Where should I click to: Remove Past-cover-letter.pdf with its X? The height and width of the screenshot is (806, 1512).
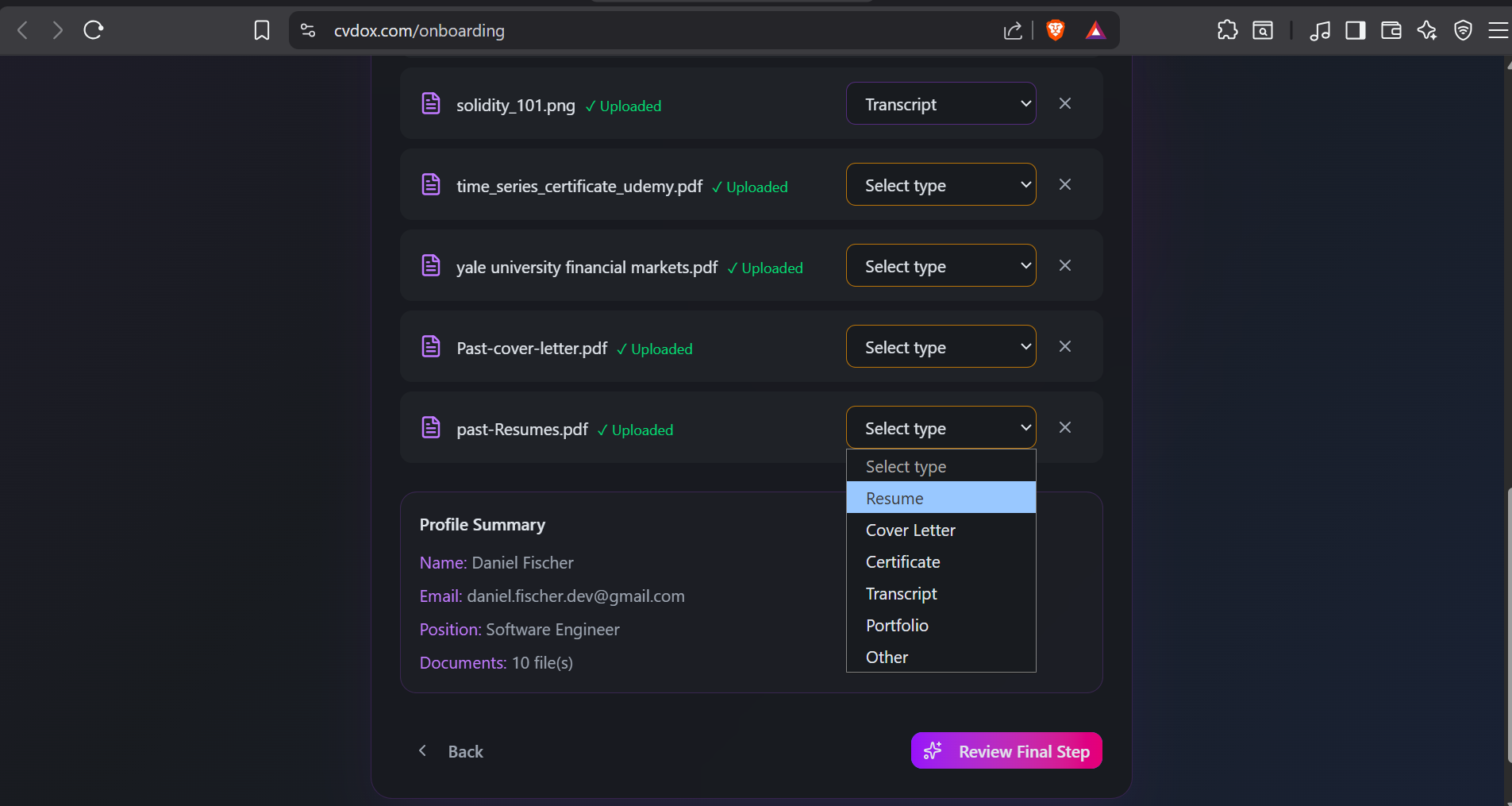click(x=1065, y=346)
